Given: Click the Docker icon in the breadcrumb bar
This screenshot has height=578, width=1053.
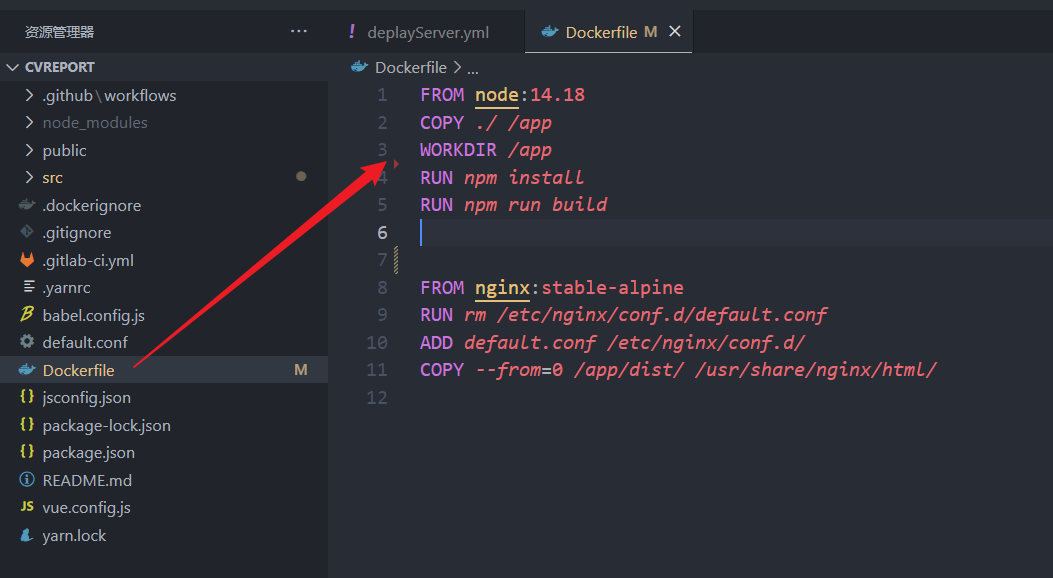Looking at the screenshot, I should click(359, 67).
